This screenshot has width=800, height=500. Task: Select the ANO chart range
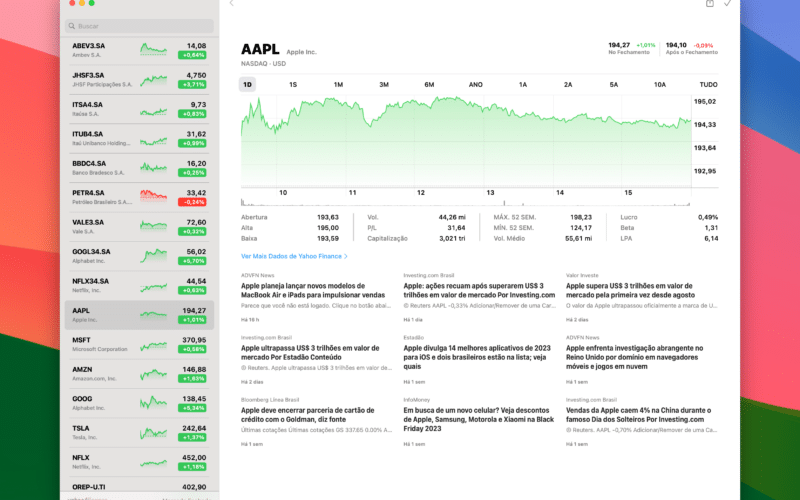476,85
